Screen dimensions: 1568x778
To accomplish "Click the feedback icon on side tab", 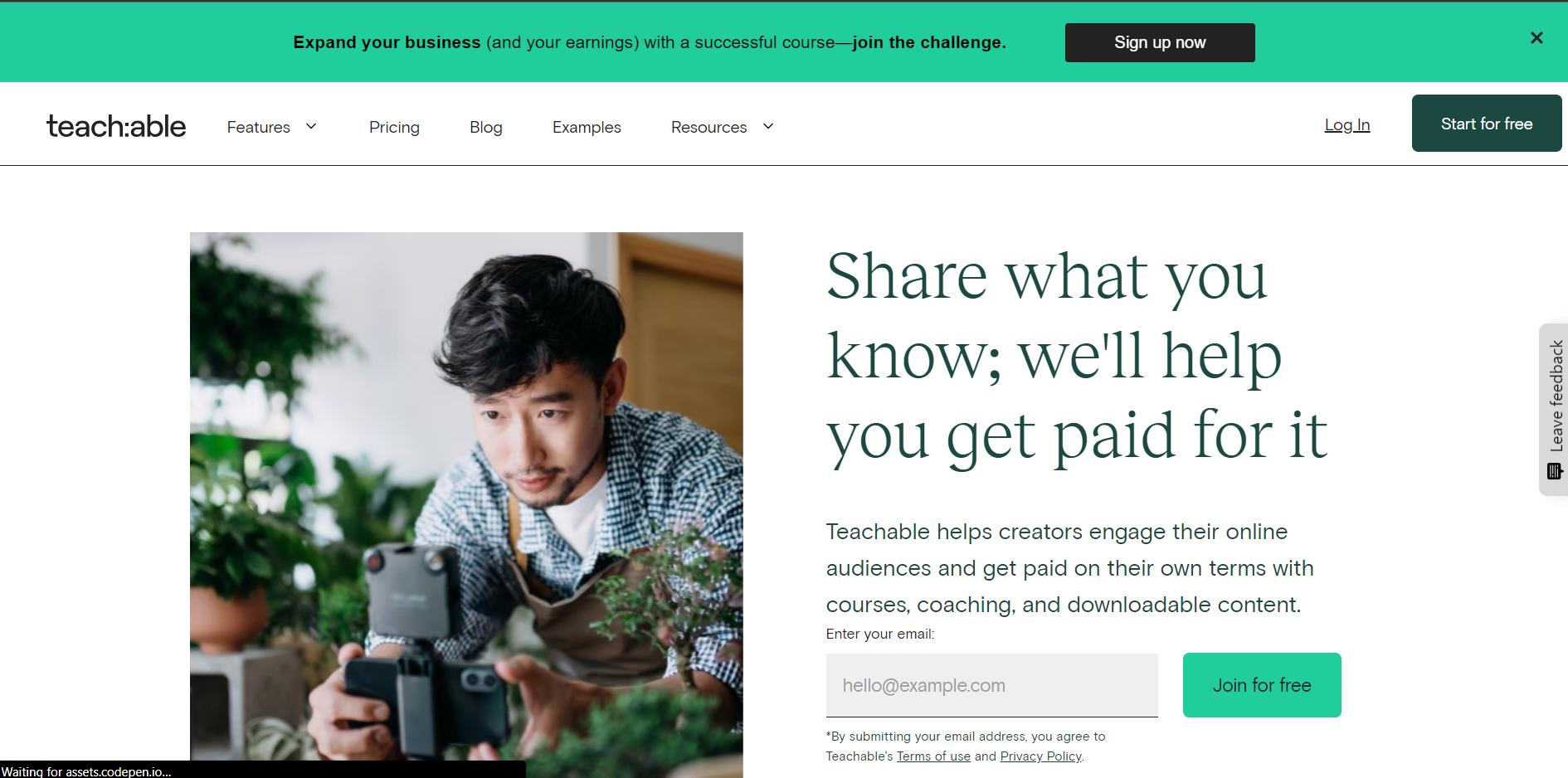I will point(1556,472).
